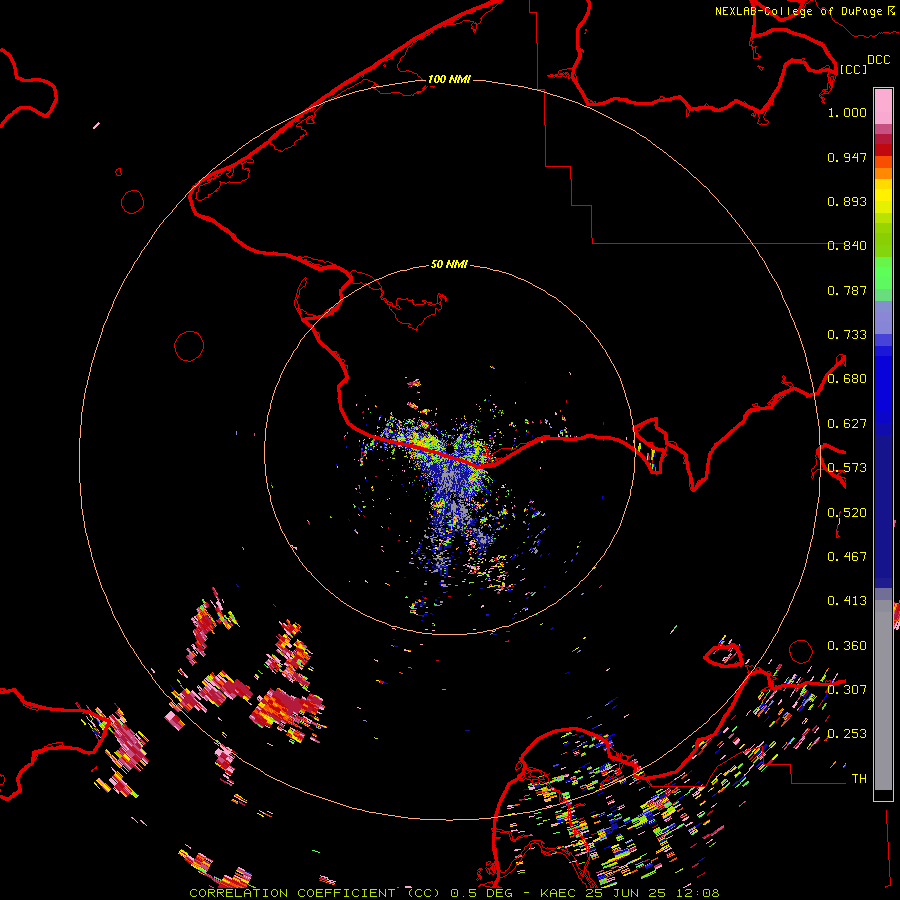Click the 0.5 DEG elevation text
The image size is (900, 900).
[482, 893]
